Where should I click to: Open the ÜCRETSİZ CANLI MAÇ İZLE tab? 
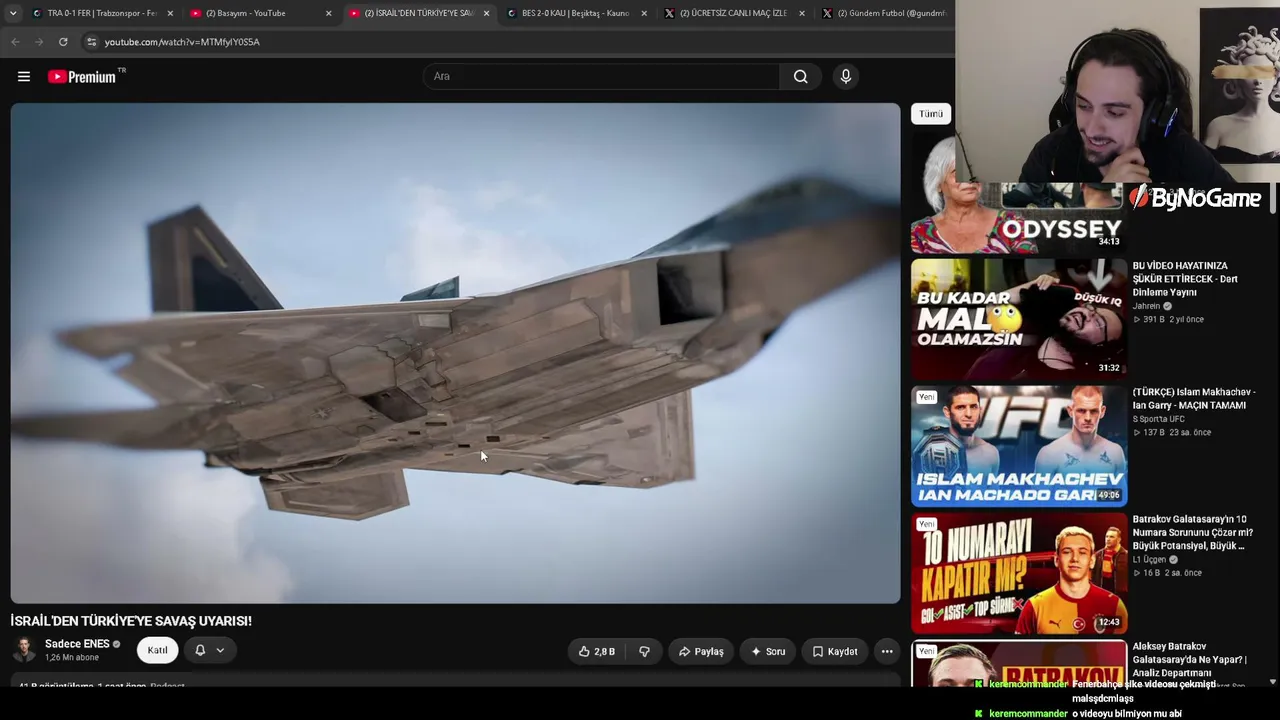pyautogui.click(x=733, y=13)
